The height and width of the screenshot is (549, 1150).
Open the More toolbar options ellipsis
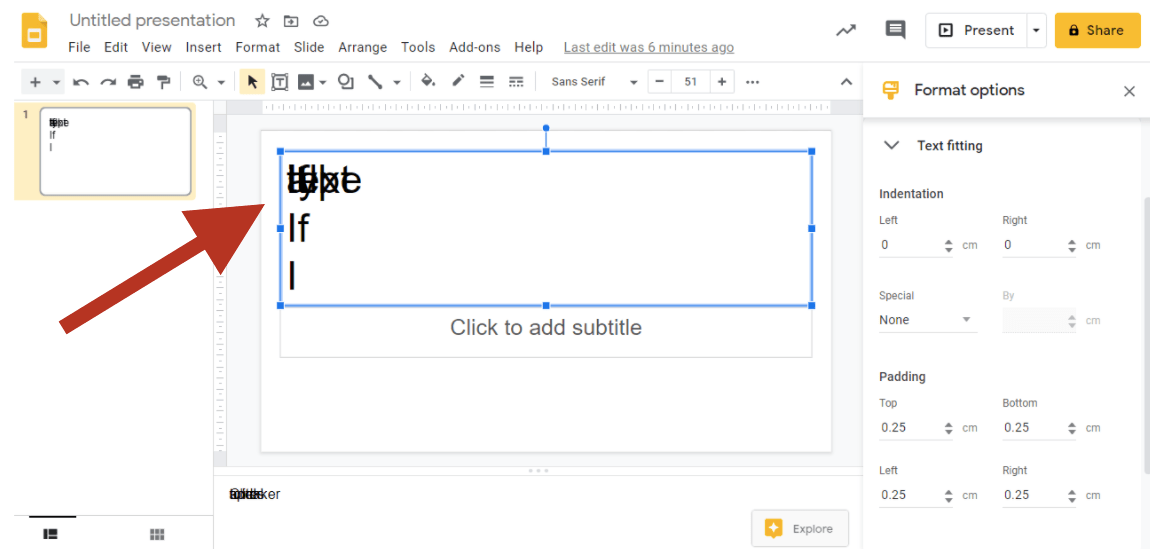pos(752,82)
